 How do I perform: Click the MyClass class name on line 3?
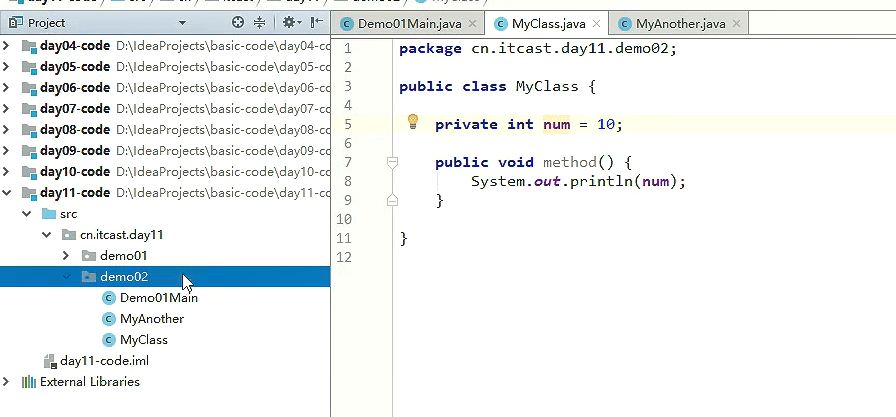click(547, 87)
